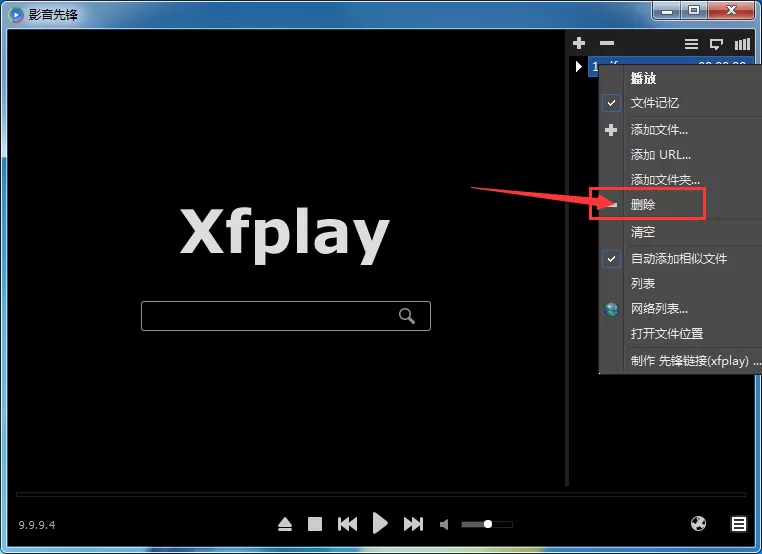Image resolution: width=762 pixels, height=554 pixels.
Task: Minimize the 影音先锋 window
Action: (x=667, y=11)
